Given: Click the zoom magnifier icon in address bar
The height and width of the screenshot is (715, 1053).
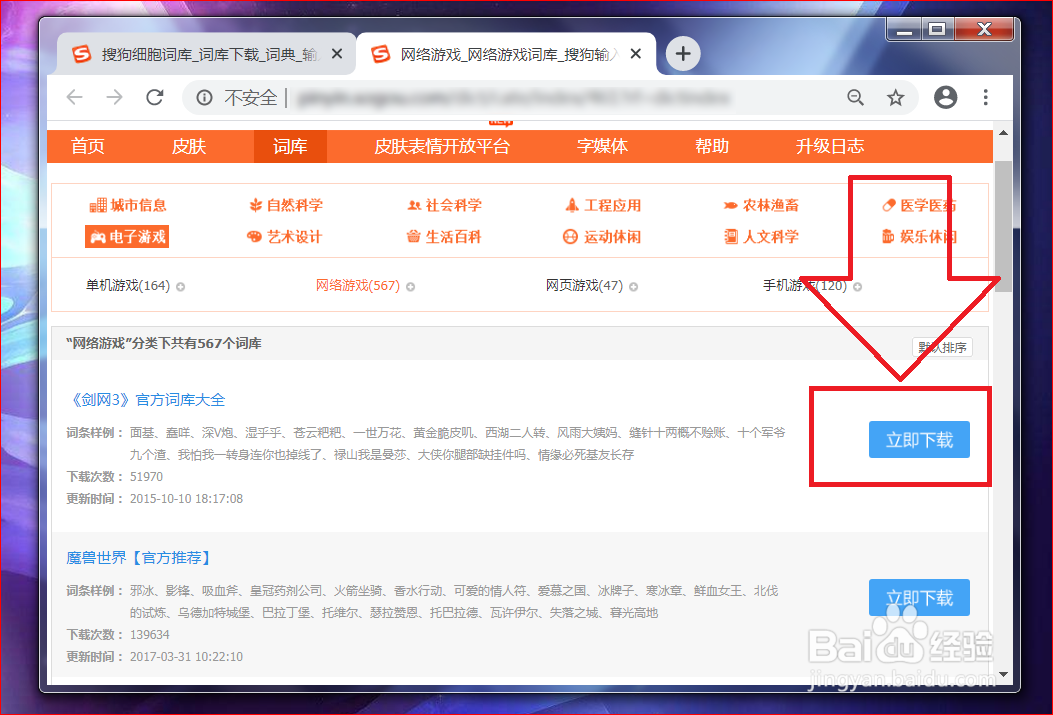Looking at the screenshot, I should click(x=855, y=98).
